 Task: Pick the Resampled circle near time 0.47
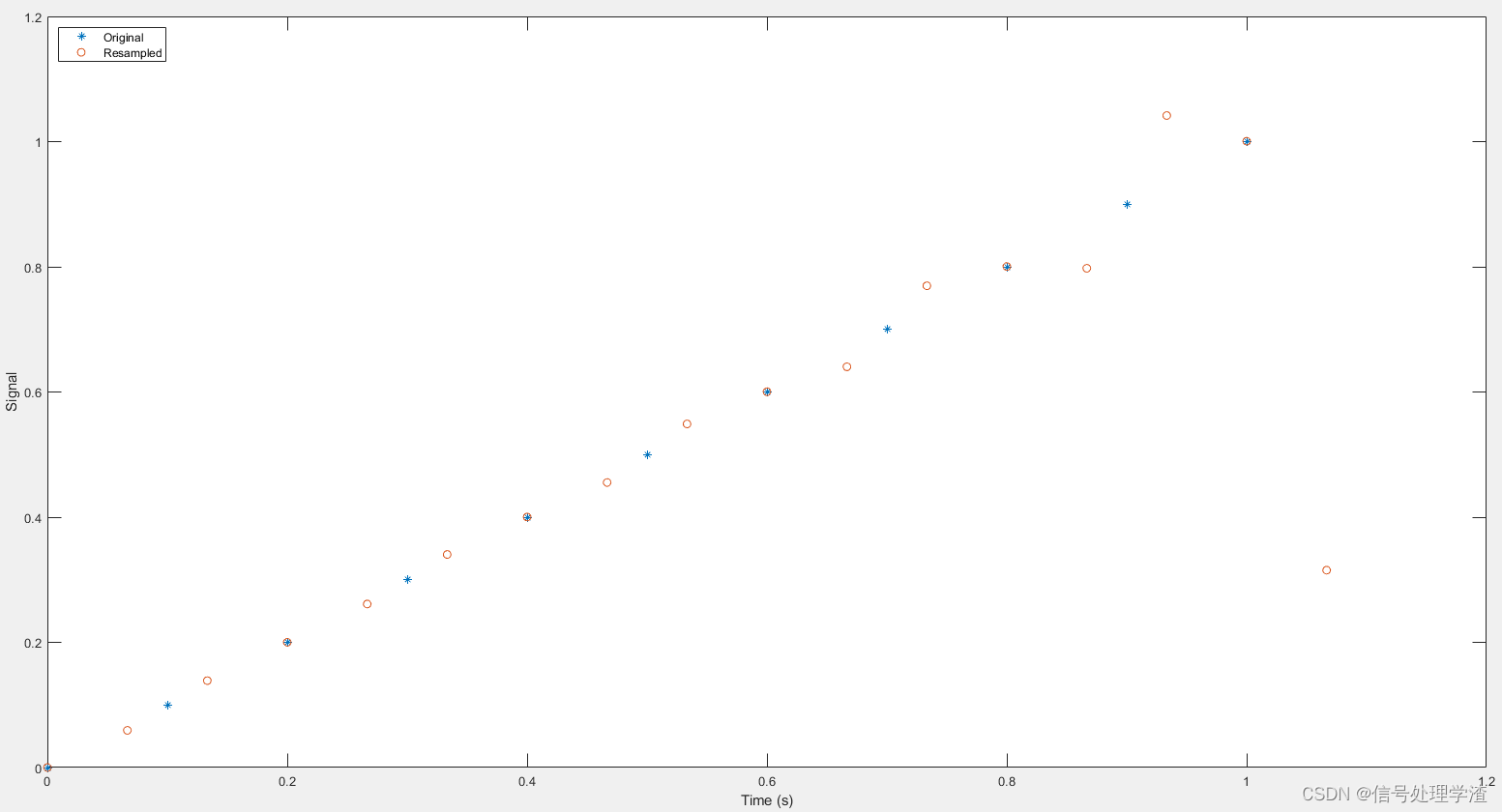[606, 482]
